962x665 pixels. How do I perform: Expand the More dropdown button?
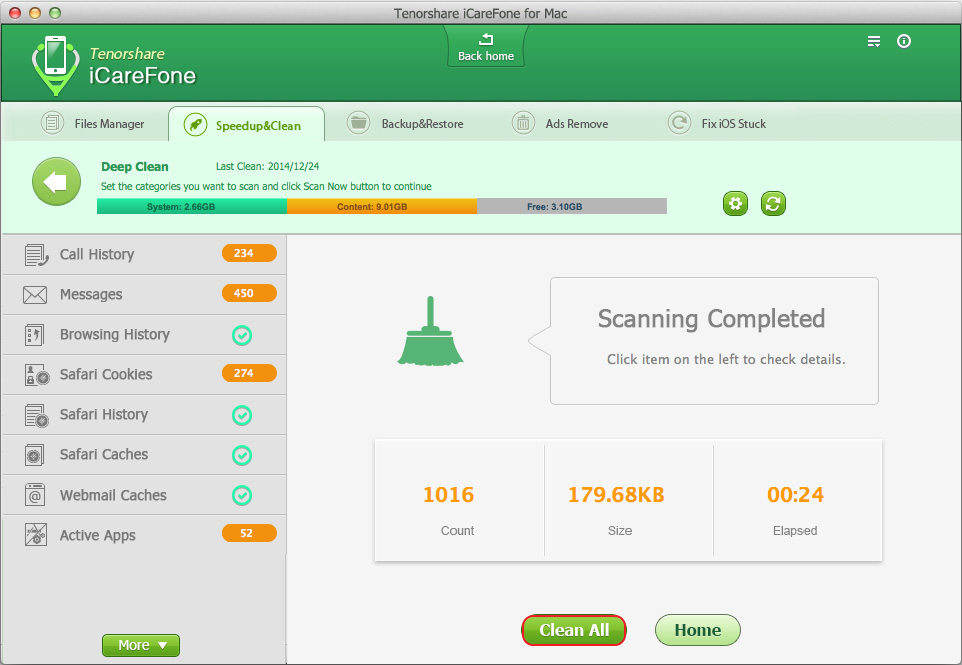click(141, 645)
